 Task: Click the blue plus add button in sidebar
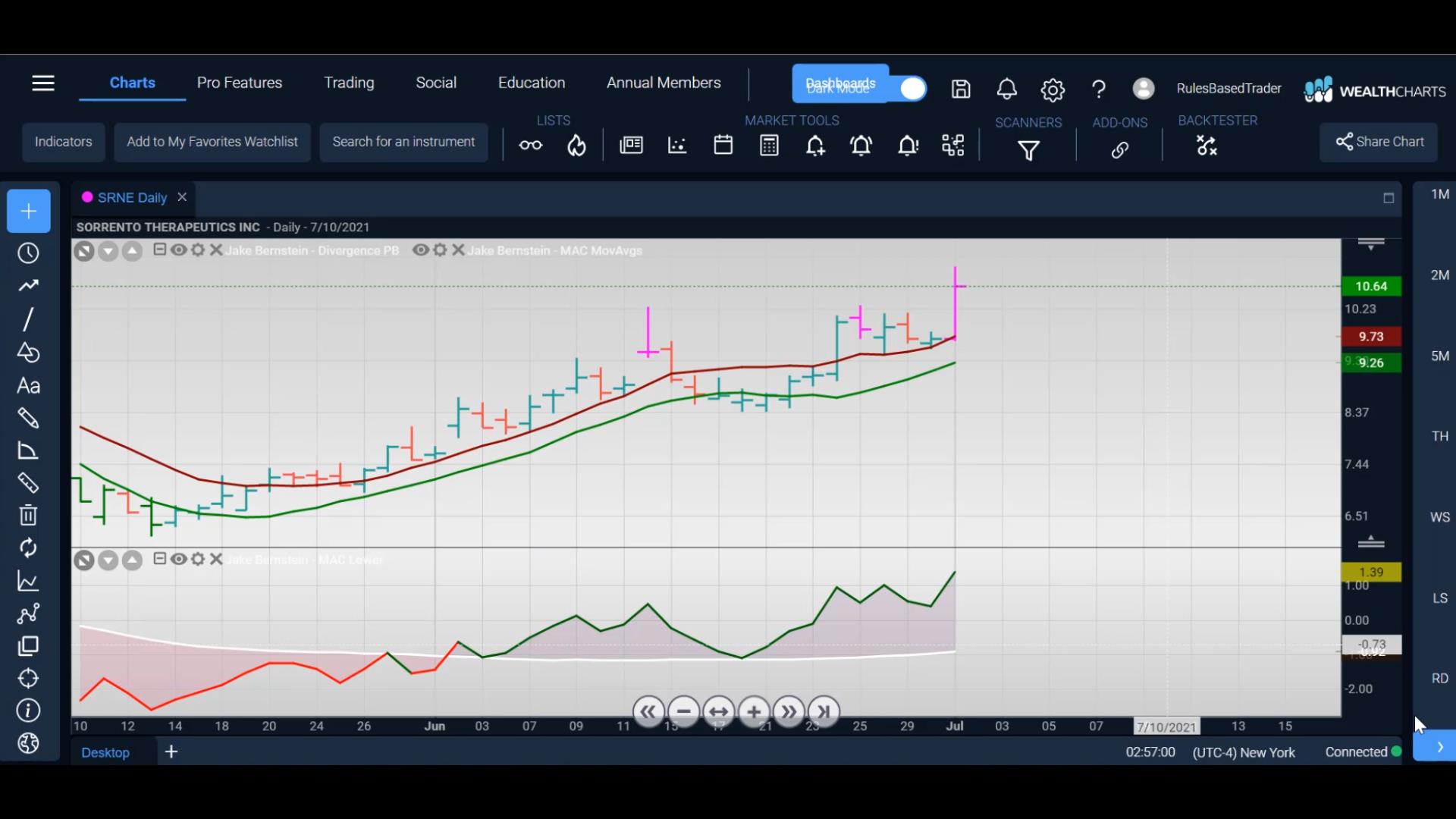[29, 211]
